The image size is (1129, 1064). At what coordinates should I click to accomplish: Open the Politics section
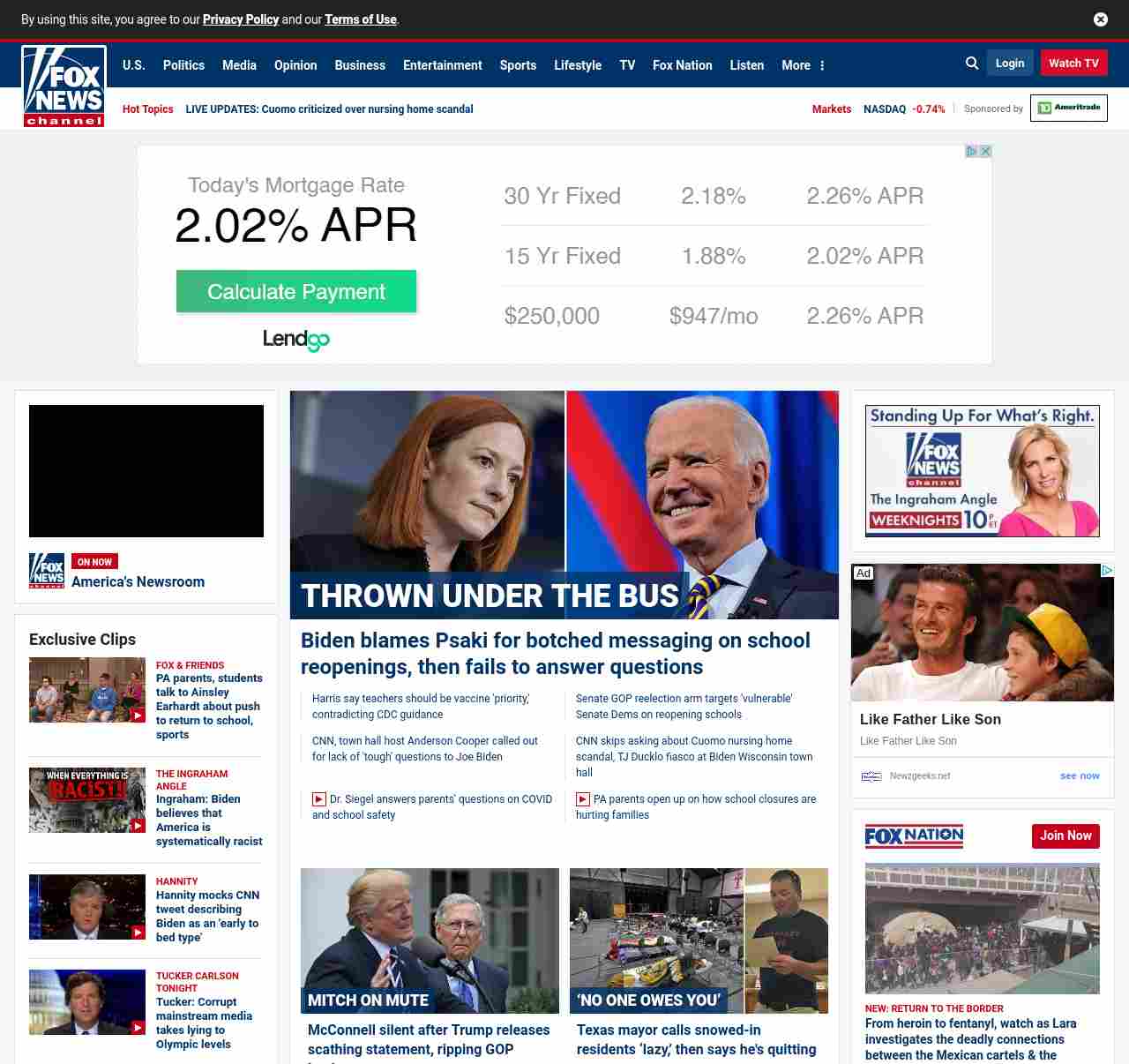pyautogui.click(x=183, y=65)
